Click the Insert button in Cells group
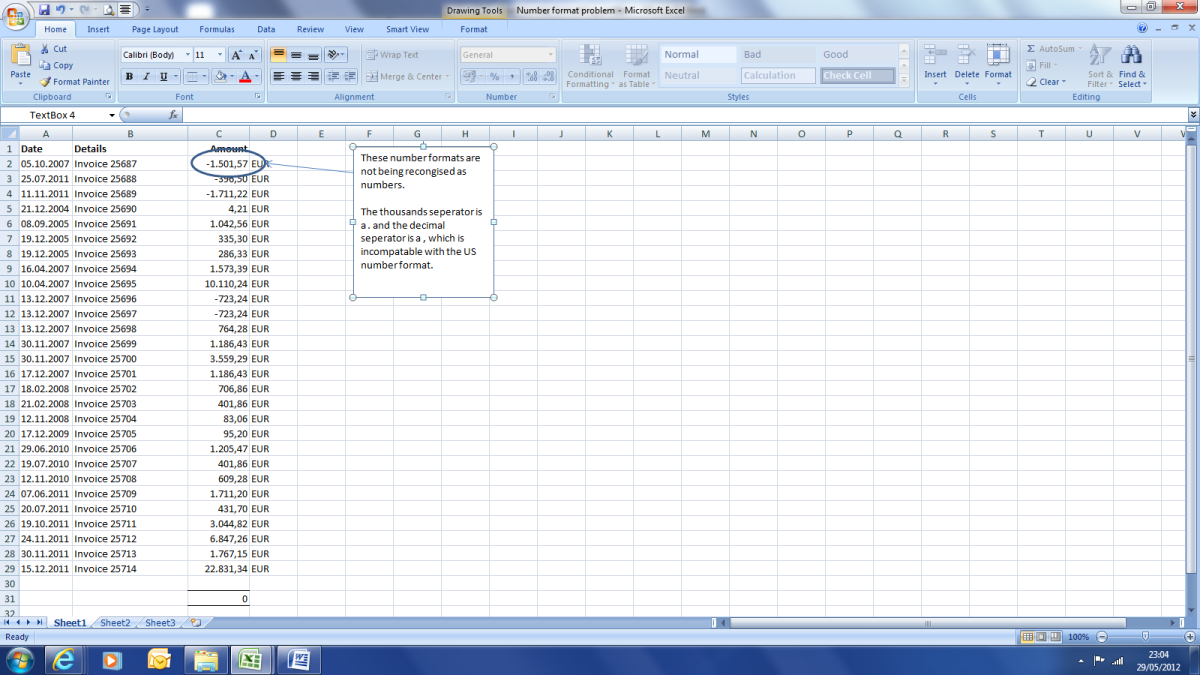This screenshot has width=1200, height=675. (934, 62)
